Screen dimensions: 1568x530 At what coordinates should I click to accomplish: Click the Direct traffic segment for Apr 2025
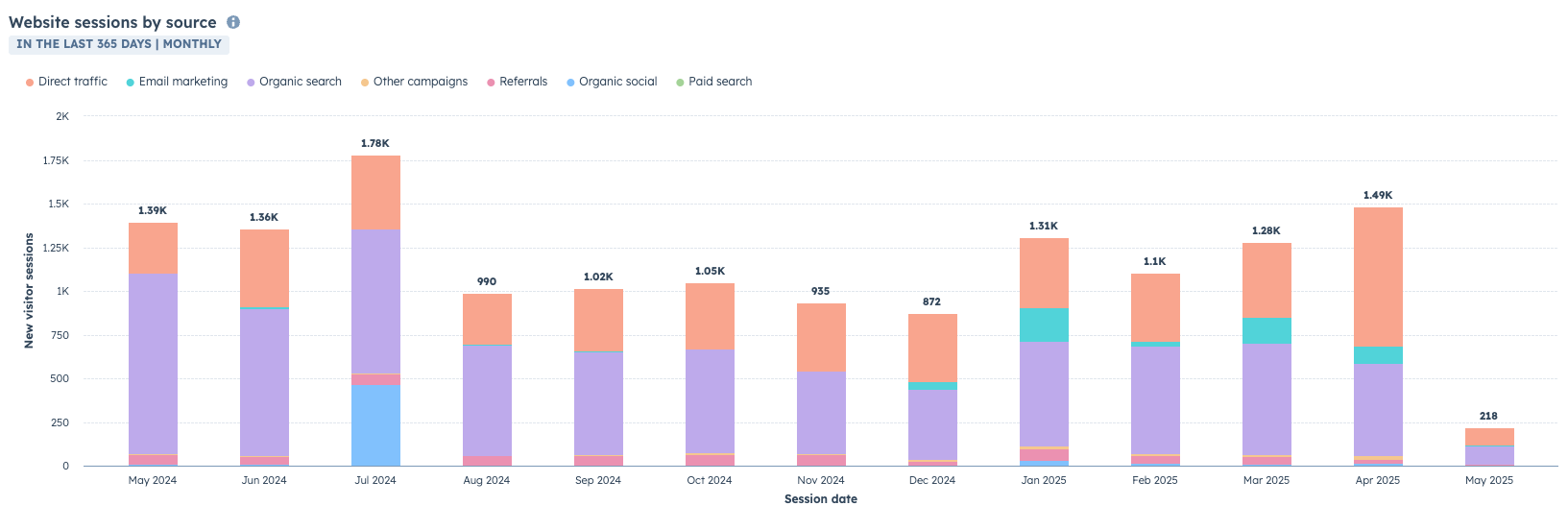click(x=1378, y=277)
